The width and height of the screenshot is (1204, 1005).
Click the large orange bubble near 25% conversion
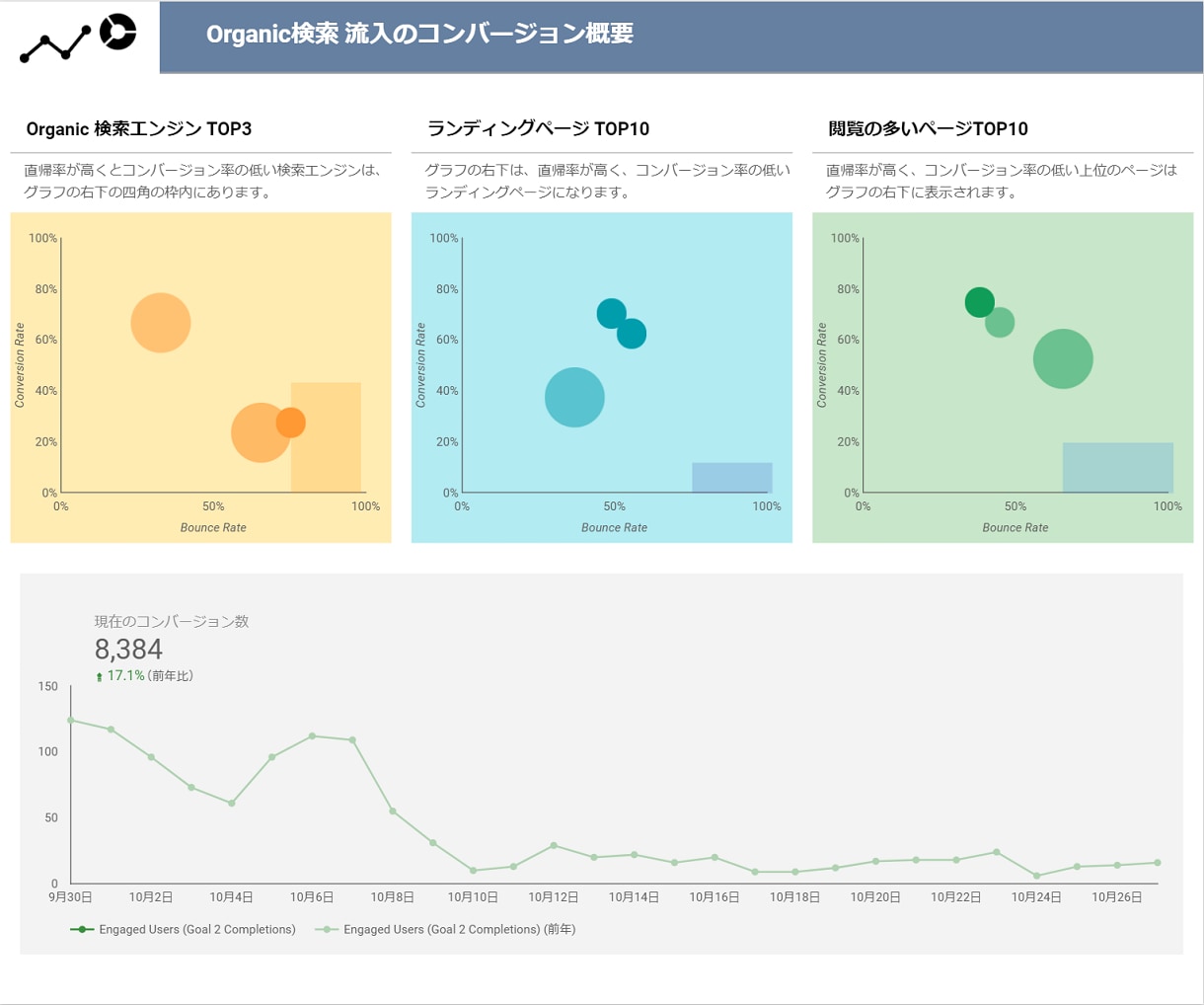261,432
